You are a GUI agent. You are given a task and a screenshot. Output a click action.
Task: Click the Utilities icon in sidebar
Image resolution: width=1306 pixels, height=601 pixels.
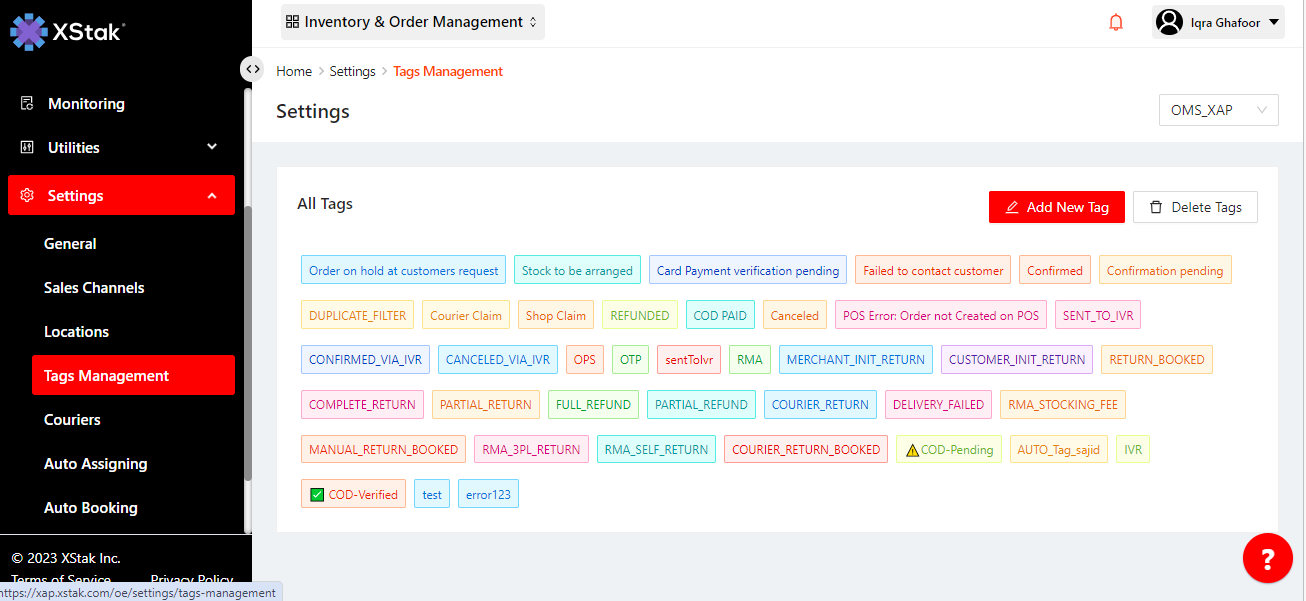pyautogui.click(x=28, y=148)
